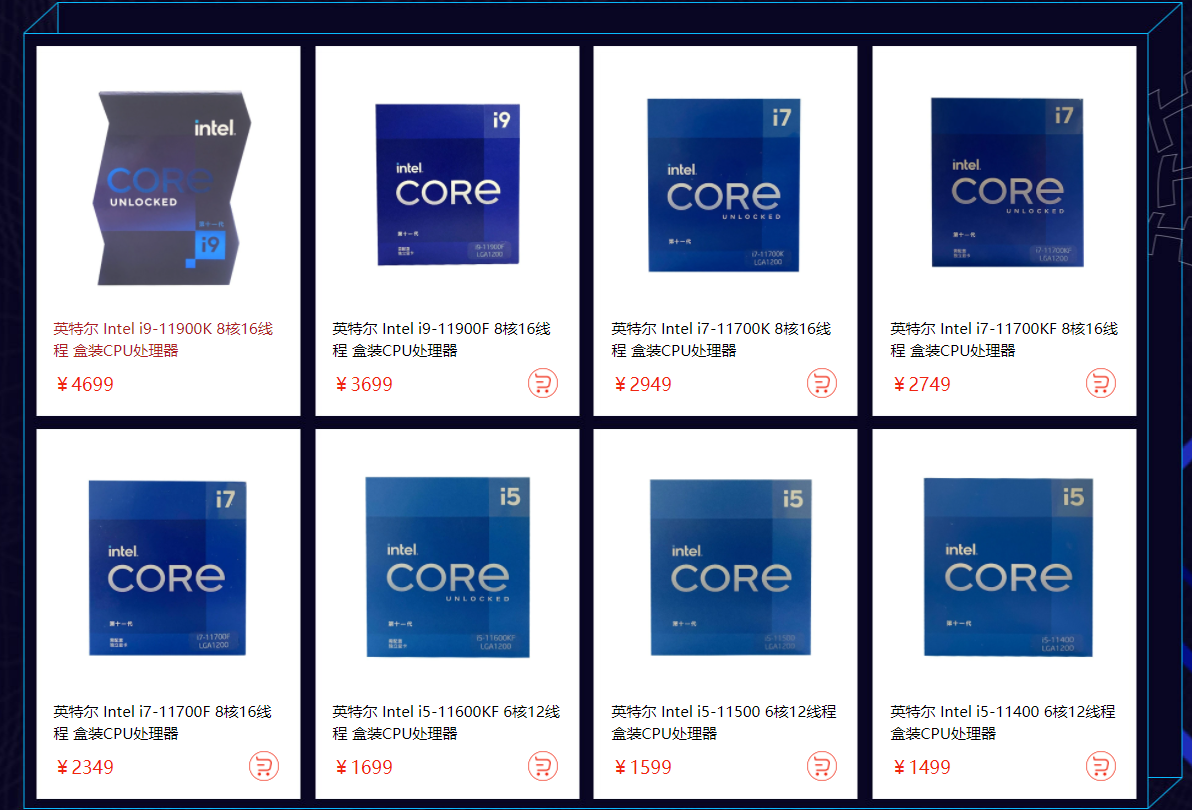Open Intel i7-11700KF product title
The image size is (1192, 810).
(1003, 340)
